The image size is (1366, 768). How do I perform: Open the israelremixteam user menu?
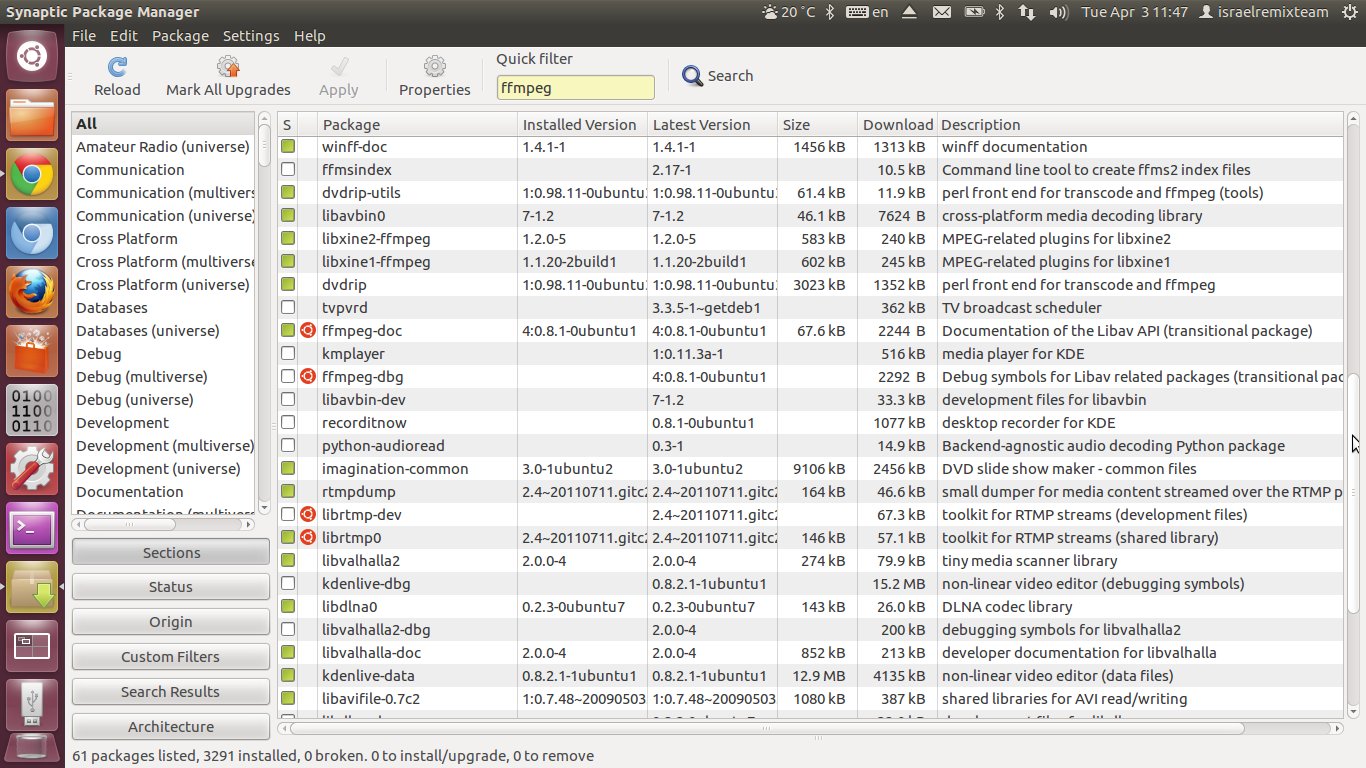coord(1264,12)
